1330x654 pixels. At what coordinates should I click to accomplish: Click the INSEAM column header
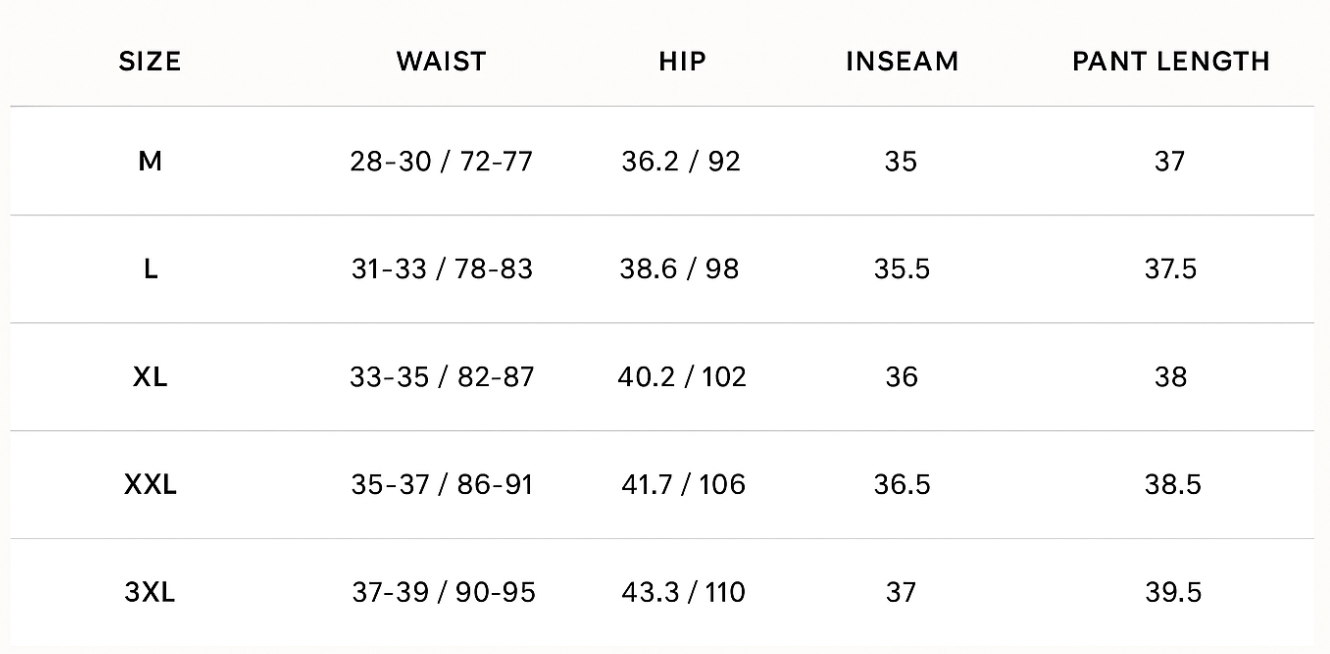coord(902,61)
